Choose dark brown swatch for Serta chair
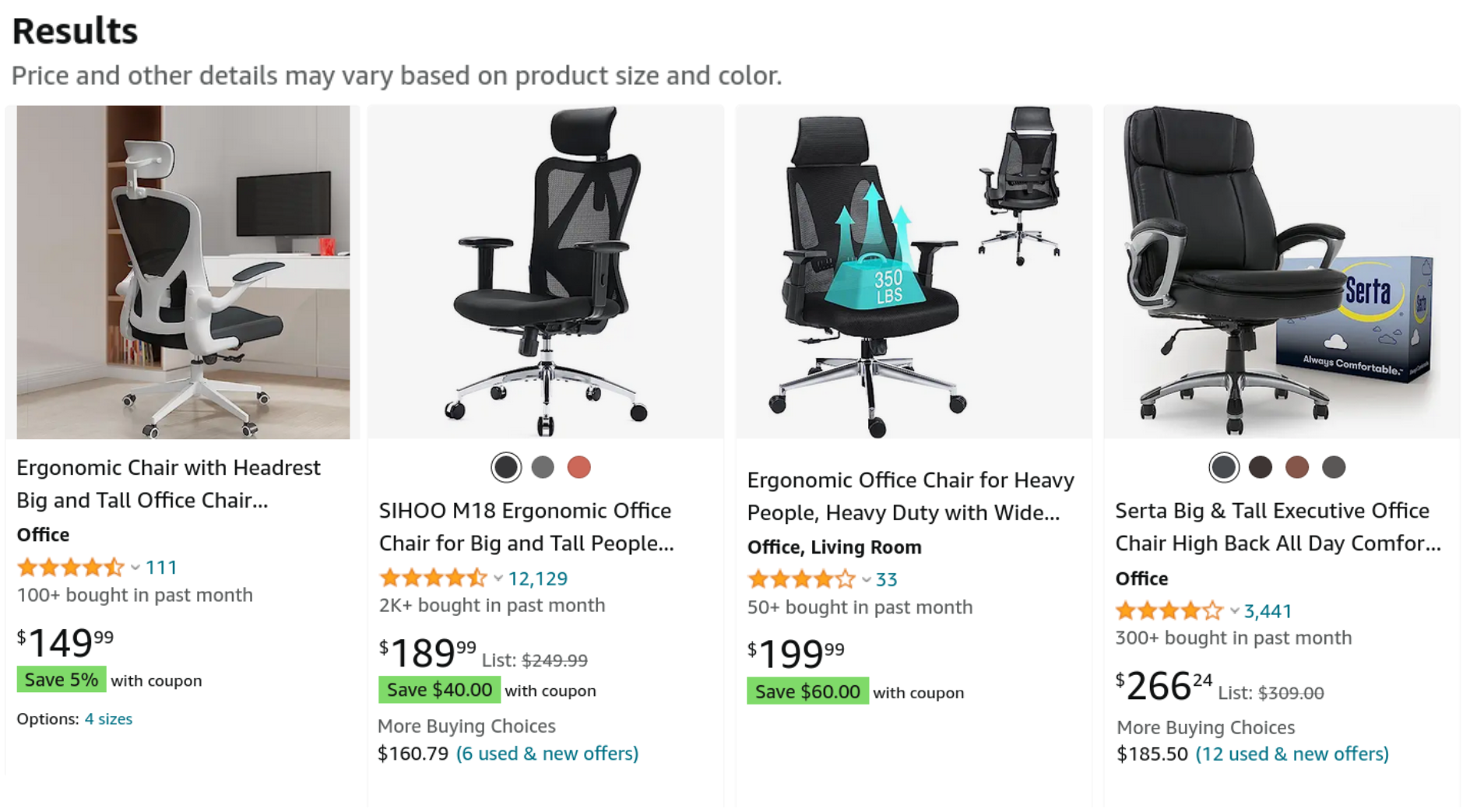This screenshot has height=812, width=1470. (1261, 467)
